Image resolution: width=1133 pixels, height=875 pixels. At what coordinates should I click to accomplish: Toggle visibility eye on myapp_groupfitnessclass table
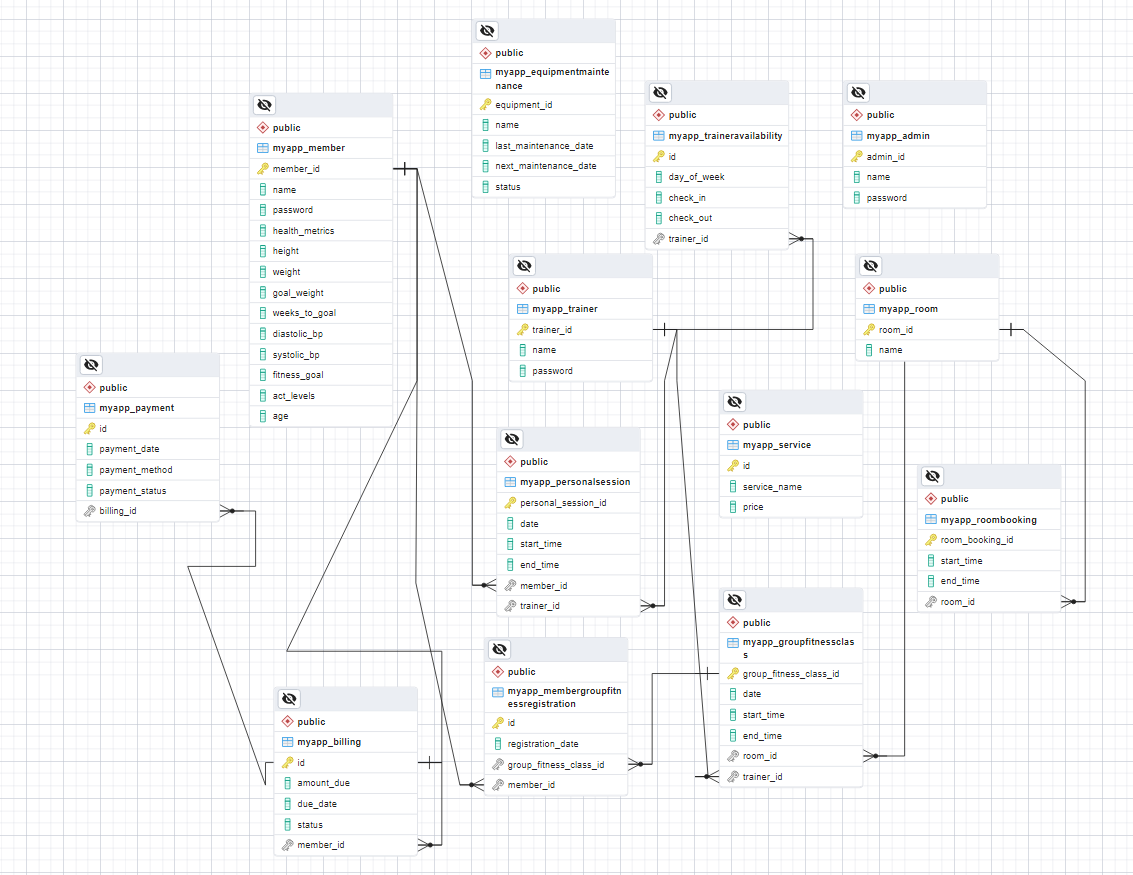click(x=735, y=600)
